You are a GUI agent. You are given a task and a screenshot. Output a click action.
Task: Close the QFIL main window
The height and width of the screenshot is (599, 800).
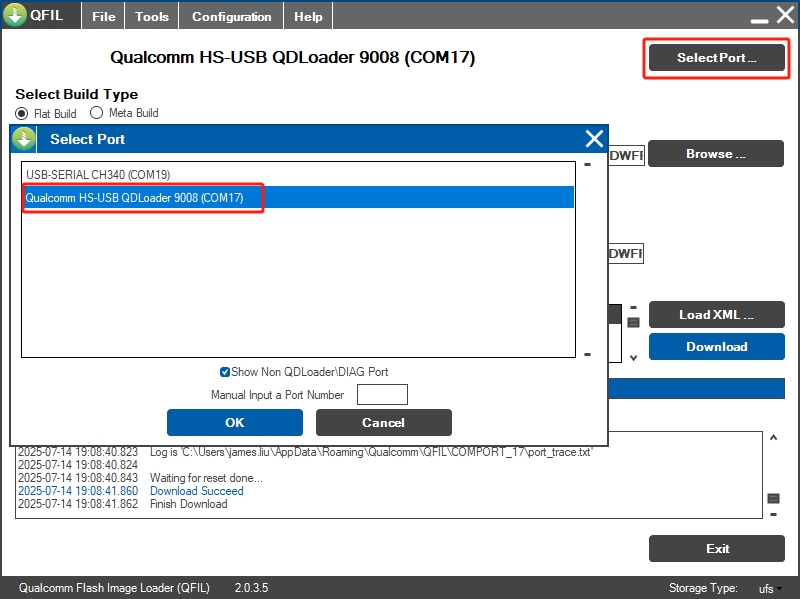pyautogui.click(x=784, y=16)
